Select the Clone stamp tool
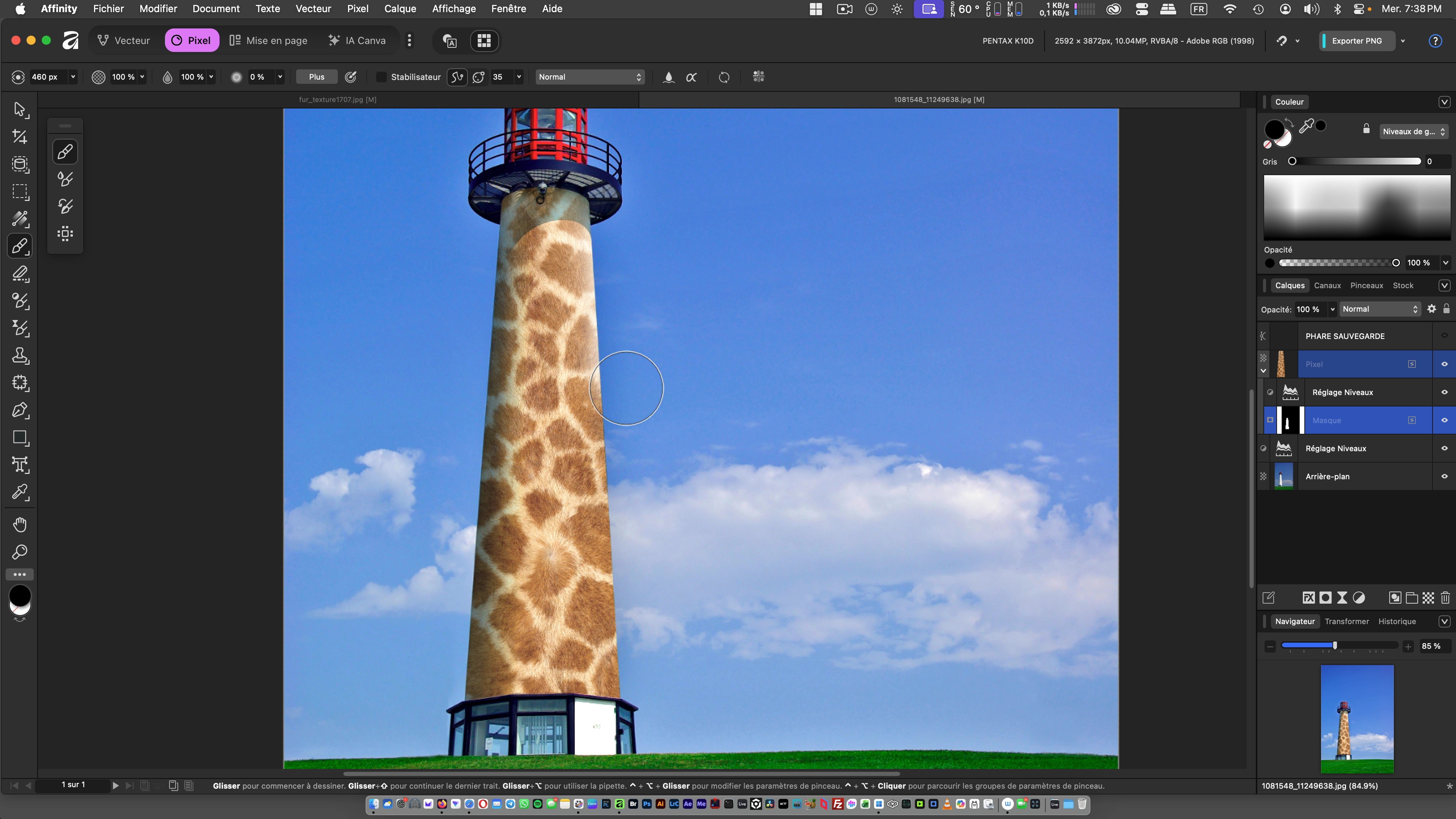This screenshot has height=819, width=1456. (x=20, y=356)
